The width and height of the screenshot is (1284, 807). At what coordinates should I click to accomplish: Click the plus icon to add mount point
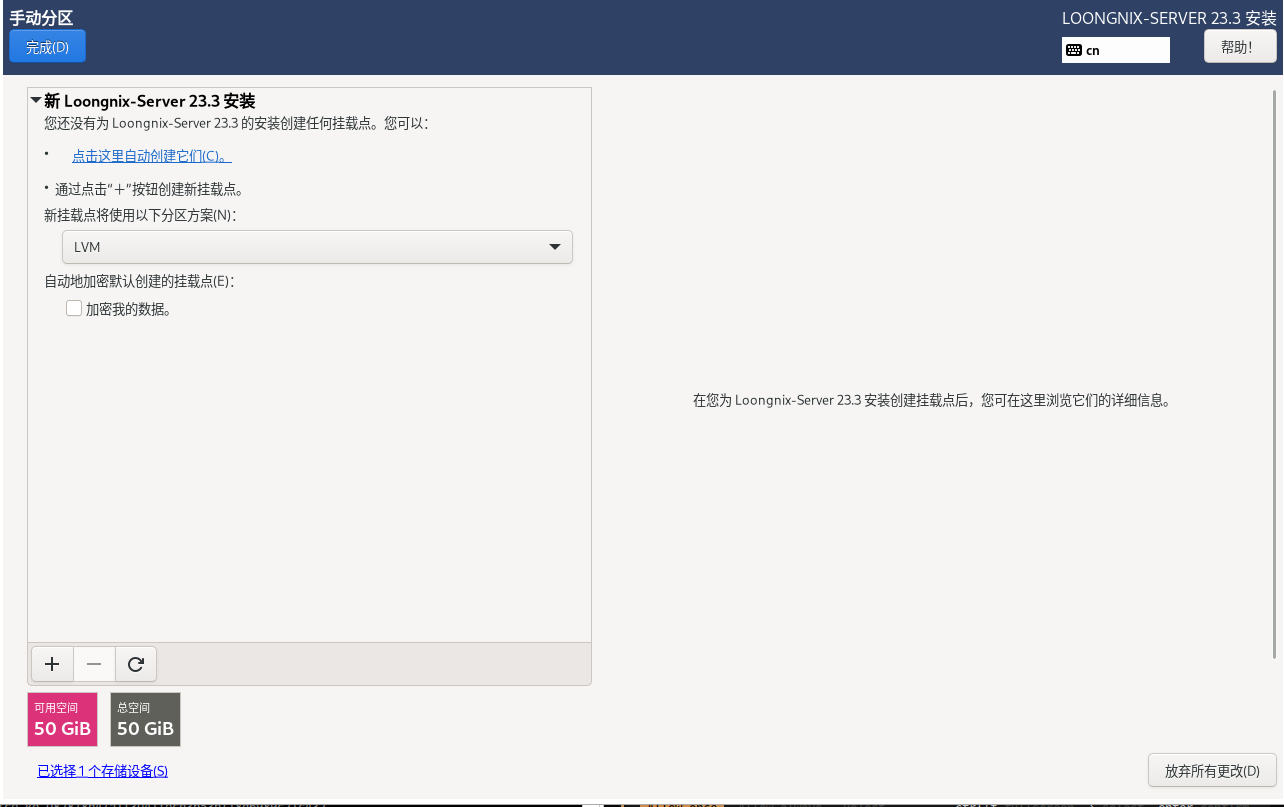[53, 663]
